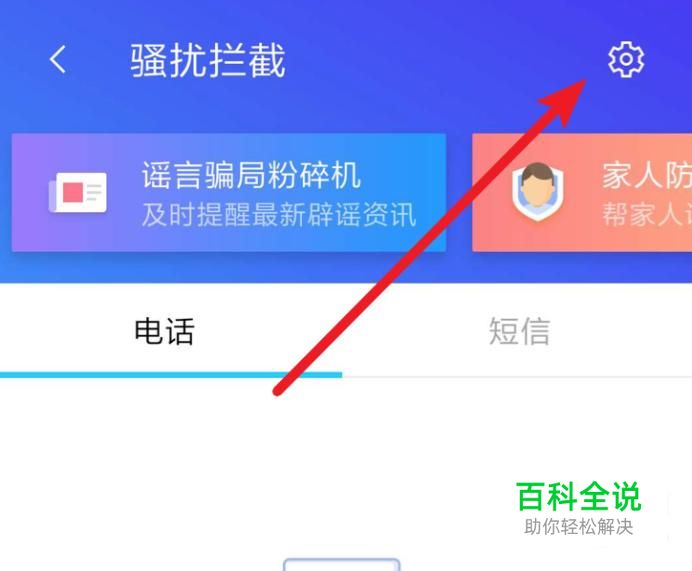This screenshot has width=692, height=571.
Task: Tap the green 百科全说 watermark logo
Action: [x=579, y=496]
